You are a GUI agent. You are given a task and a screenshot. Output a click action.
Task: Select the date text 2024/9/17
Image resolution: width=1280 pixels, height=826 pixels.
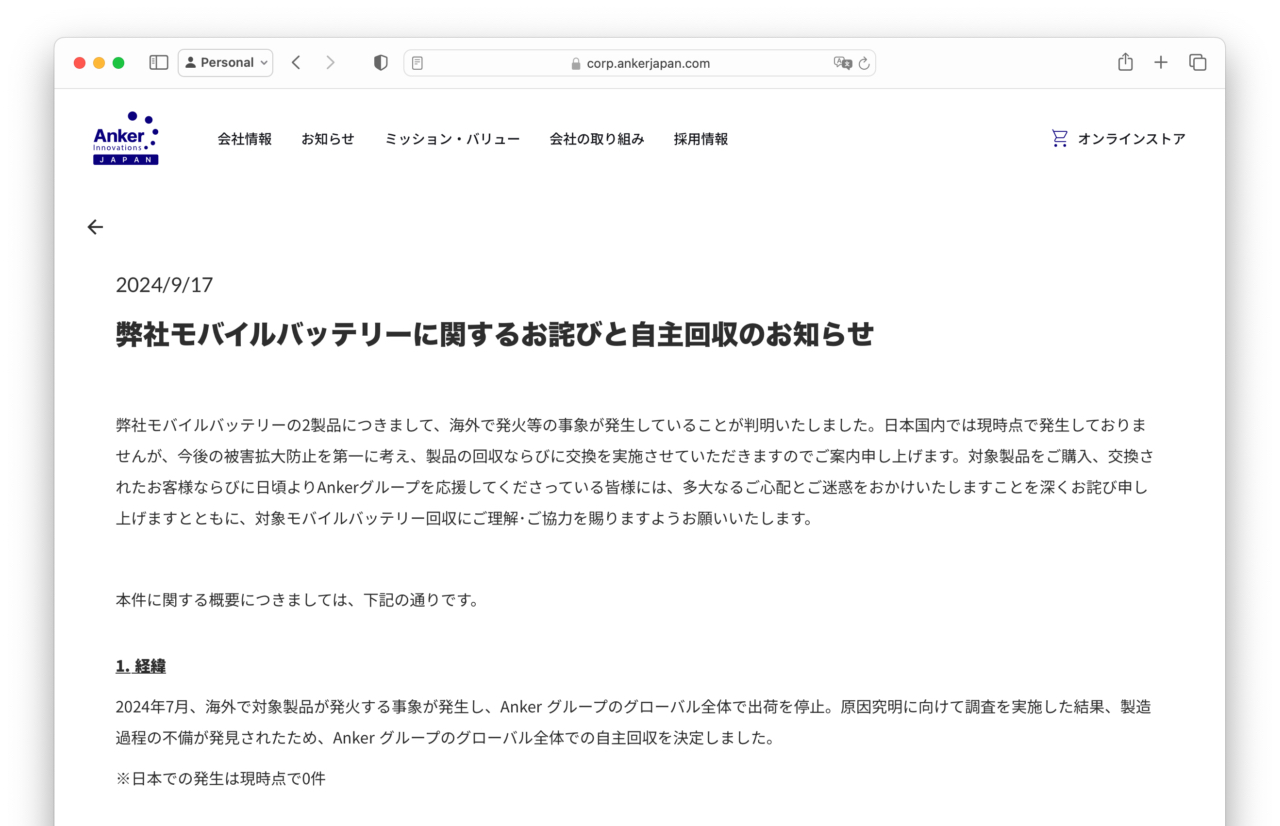pyautogui.click(x=164, y=285)
